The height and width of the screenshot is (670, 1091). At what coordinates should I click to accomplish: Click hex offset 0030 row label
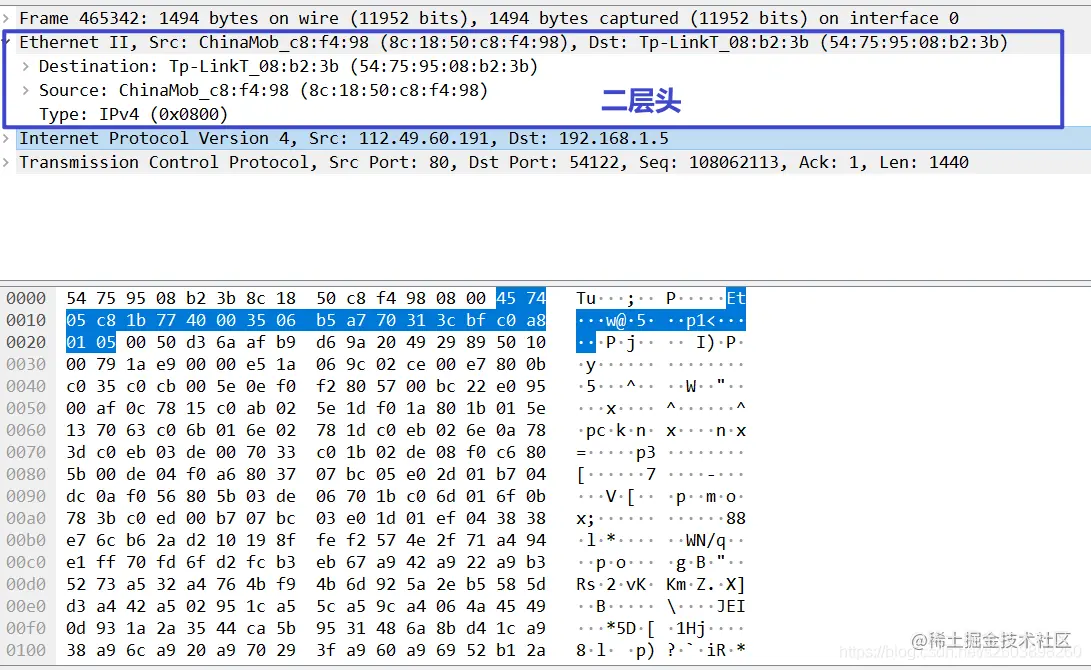26,365
